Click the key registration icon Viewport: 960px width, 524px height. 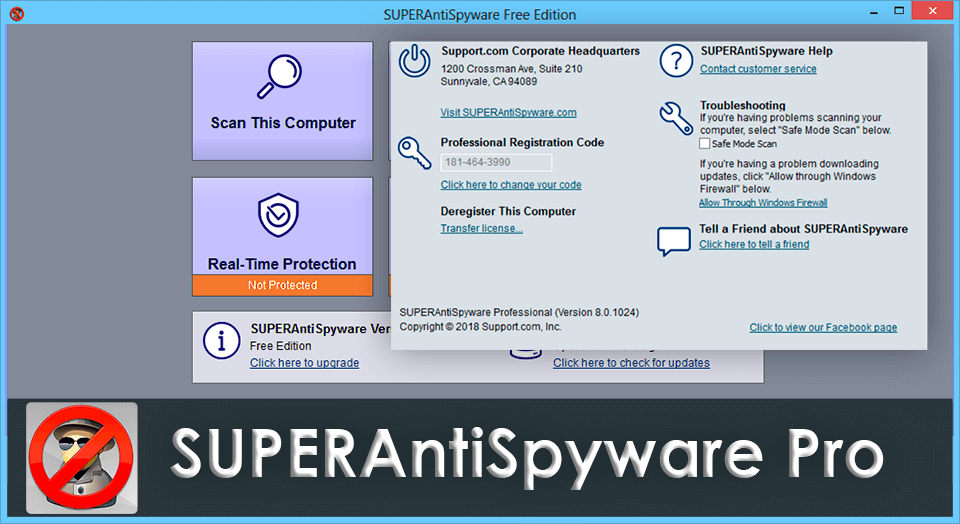tap(415, 151)
